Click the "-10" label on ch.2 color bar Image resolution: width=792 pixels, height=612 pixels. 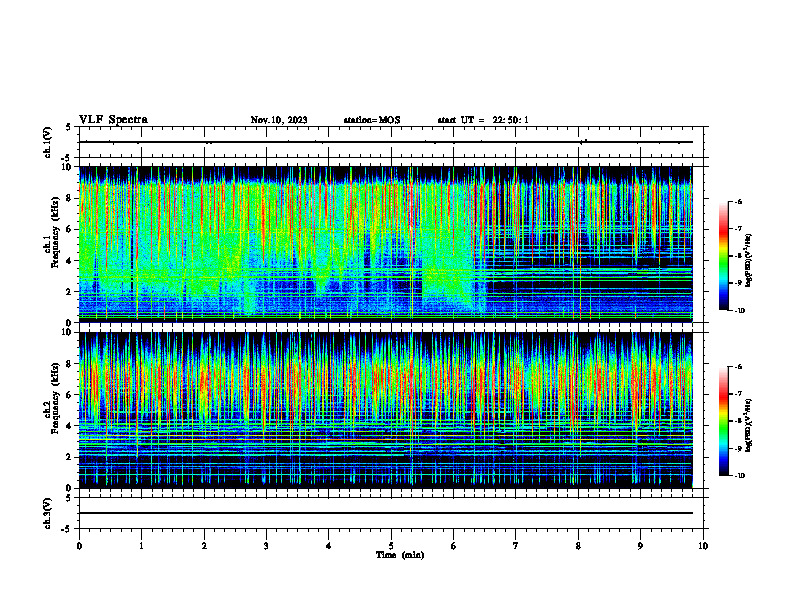coord(739,476)
